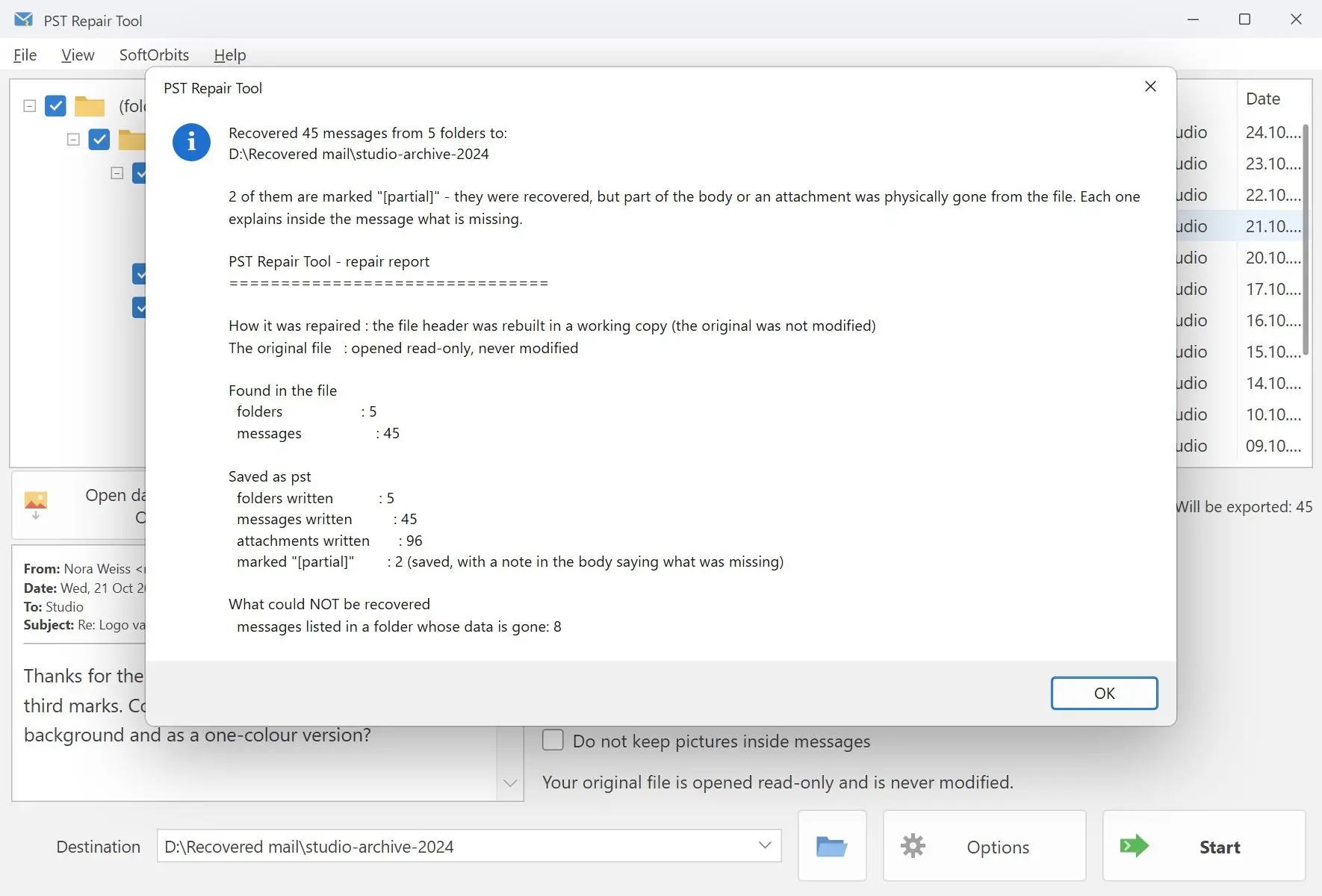
Task: Select the message row dated 24.10
Action: 1240,132
